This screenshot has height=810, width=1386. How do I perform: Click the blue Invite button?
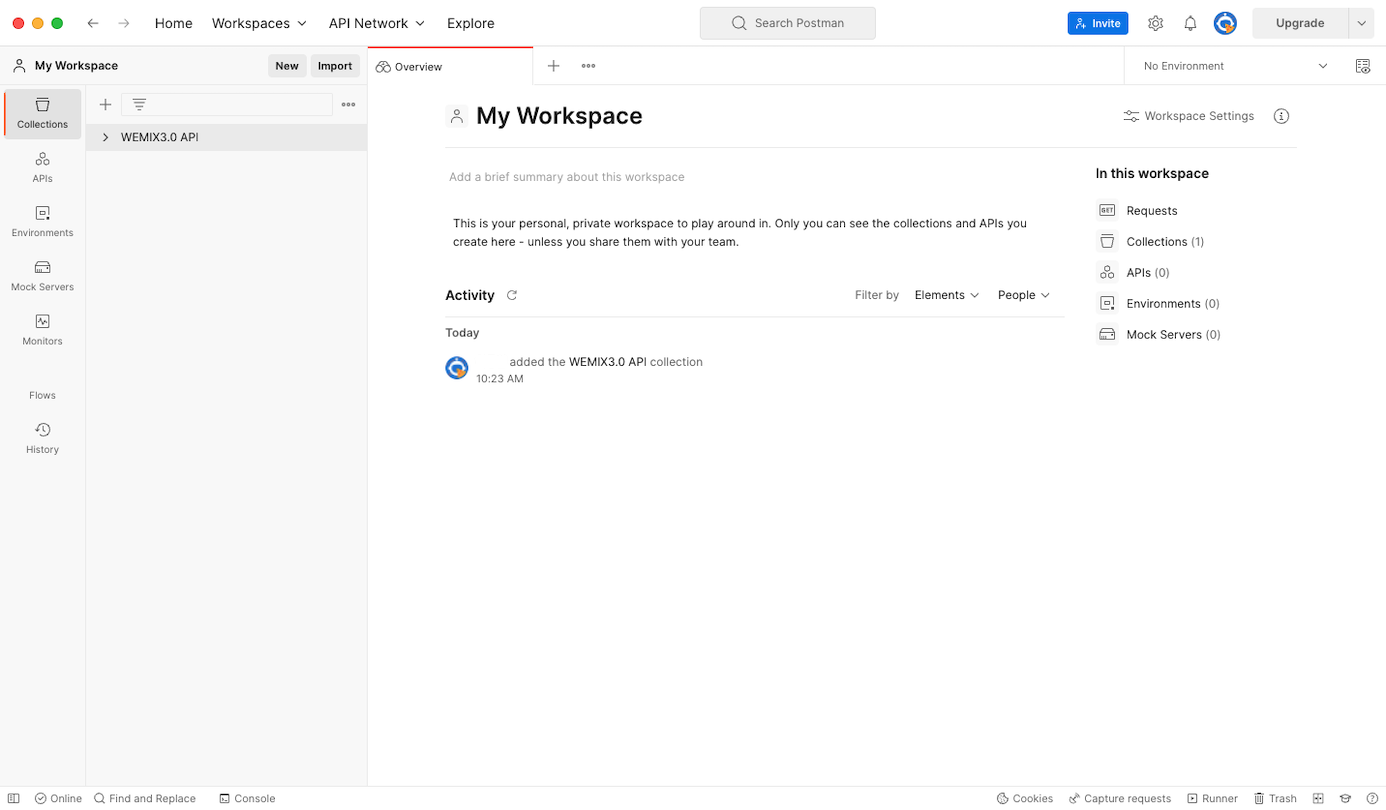tap(1097, 23)
